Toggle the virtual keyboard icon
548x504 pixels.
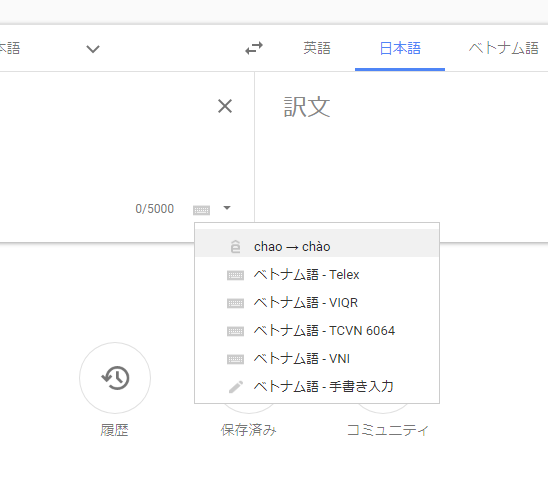click(201, 210)
